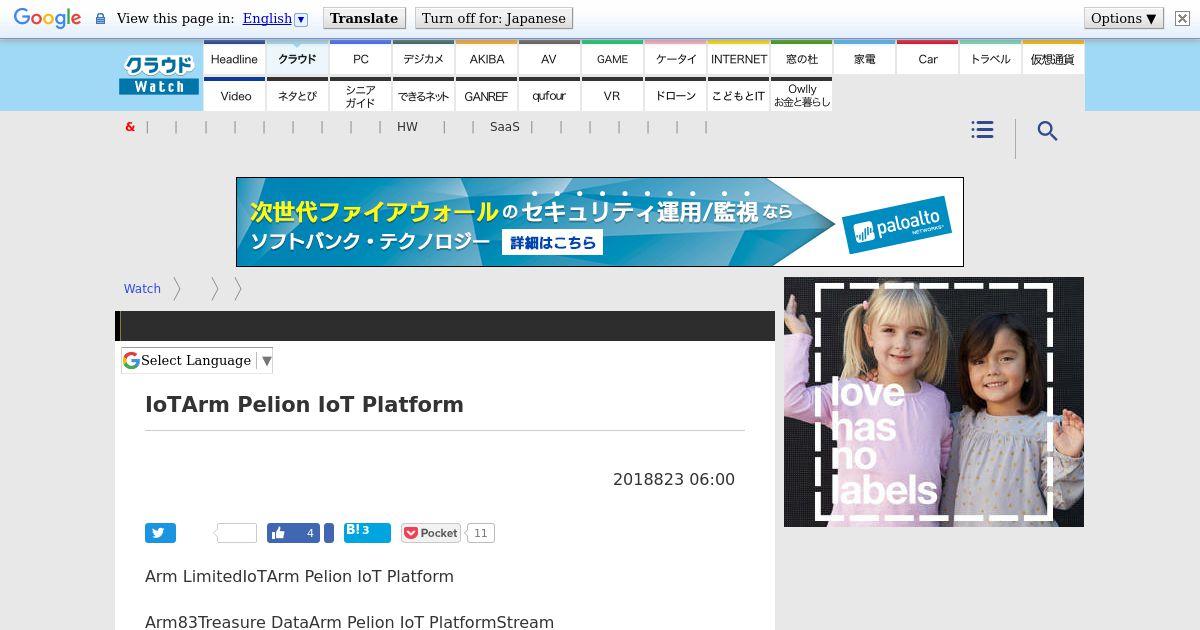Open the English language dropdown
The image size is (1200, 630).
coord(275,18)
